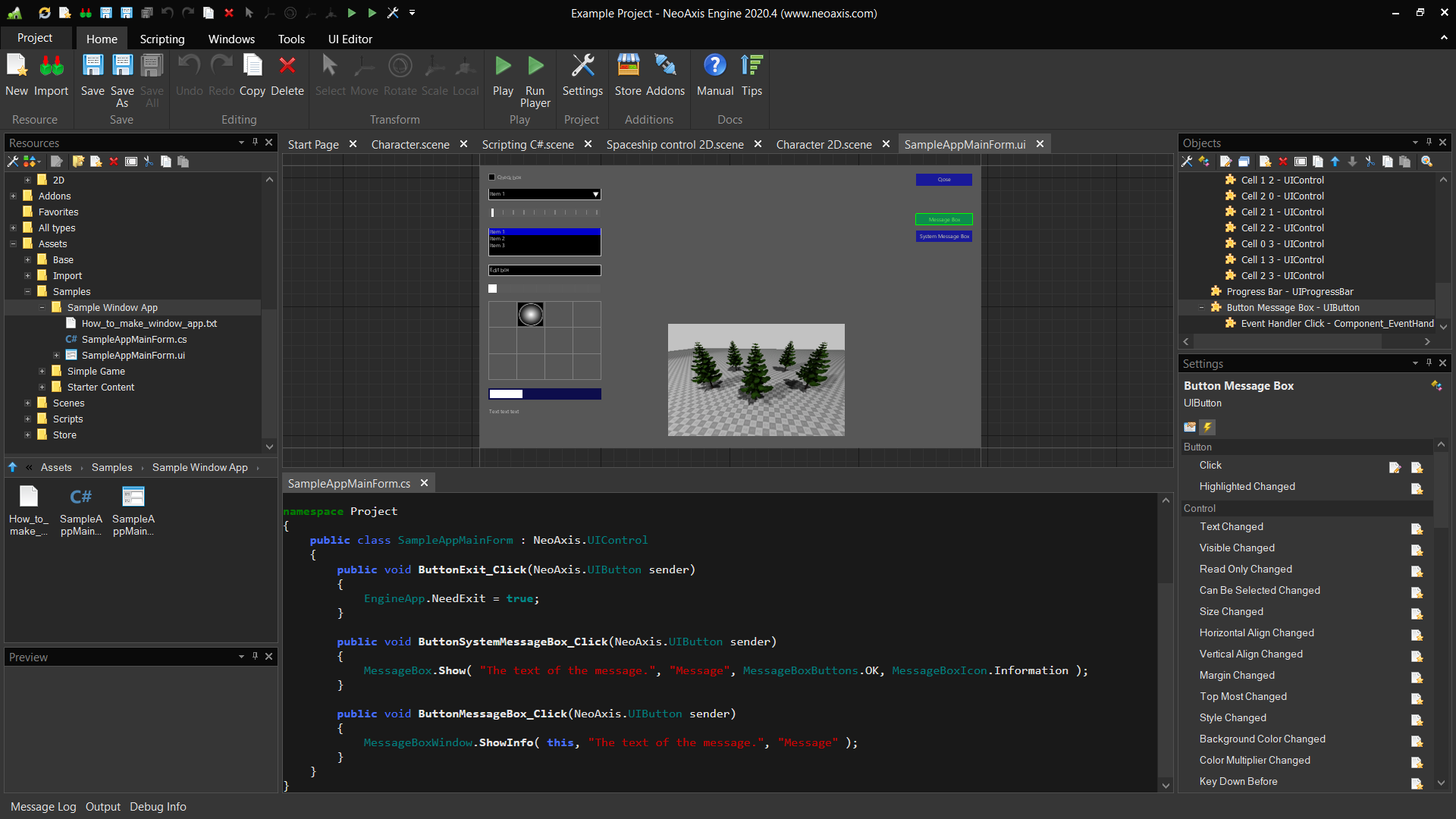
Task: Collapse the Sample Window App folder
Action: coord(42,307)
